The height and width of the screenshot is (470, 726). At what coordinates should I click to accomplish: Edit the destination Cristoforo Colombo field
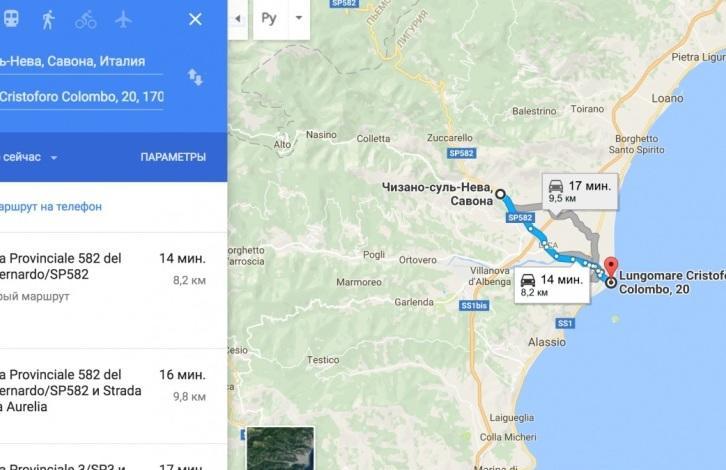pyautogui.click(x=81, y=97)
